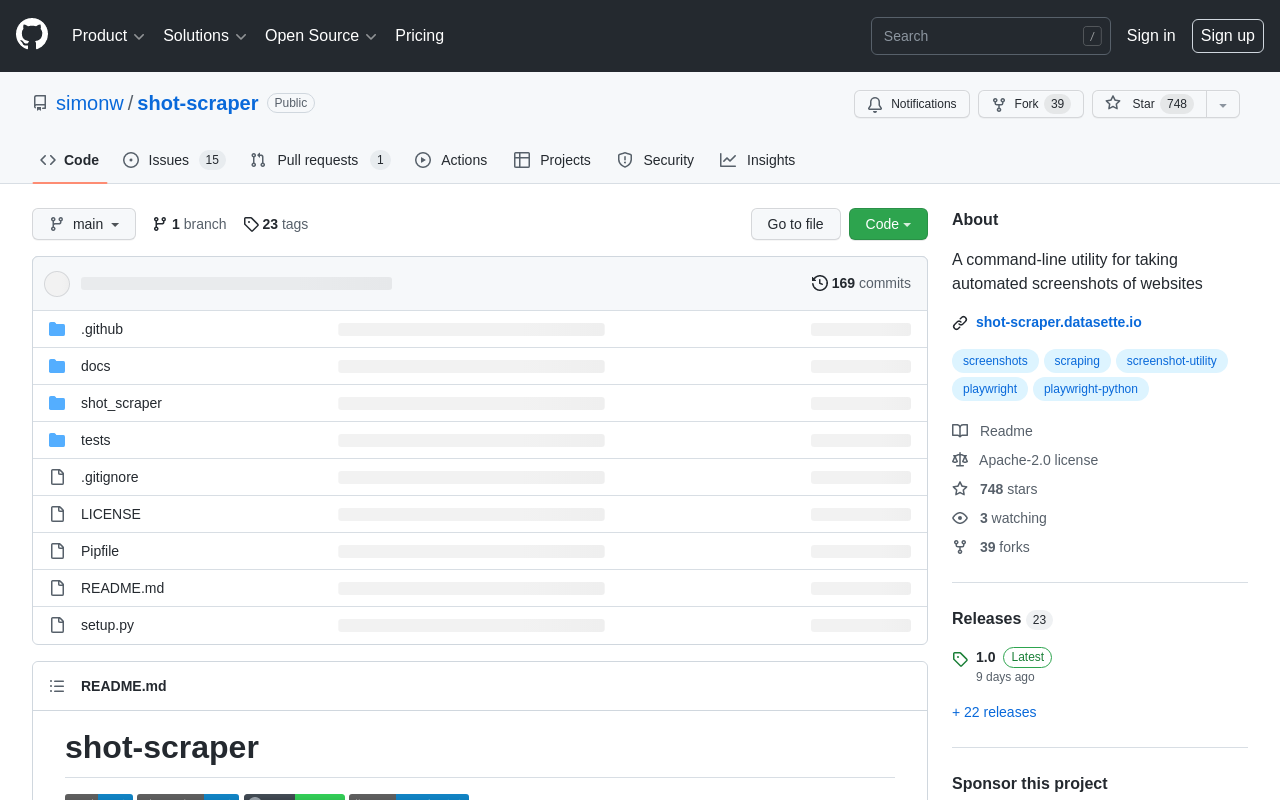The image size is (1280, 800).
Task: Click the Notifications button
Action: pyautogui.click(x=912, y=104)
